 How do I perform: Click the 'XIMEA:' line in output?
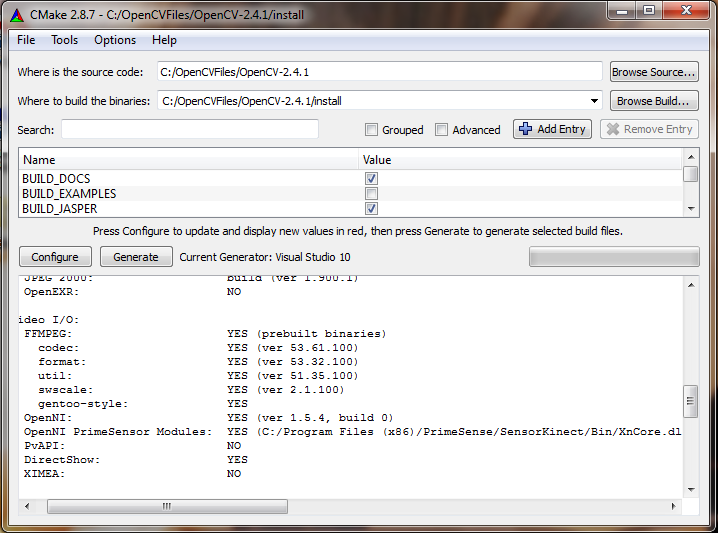44,474
